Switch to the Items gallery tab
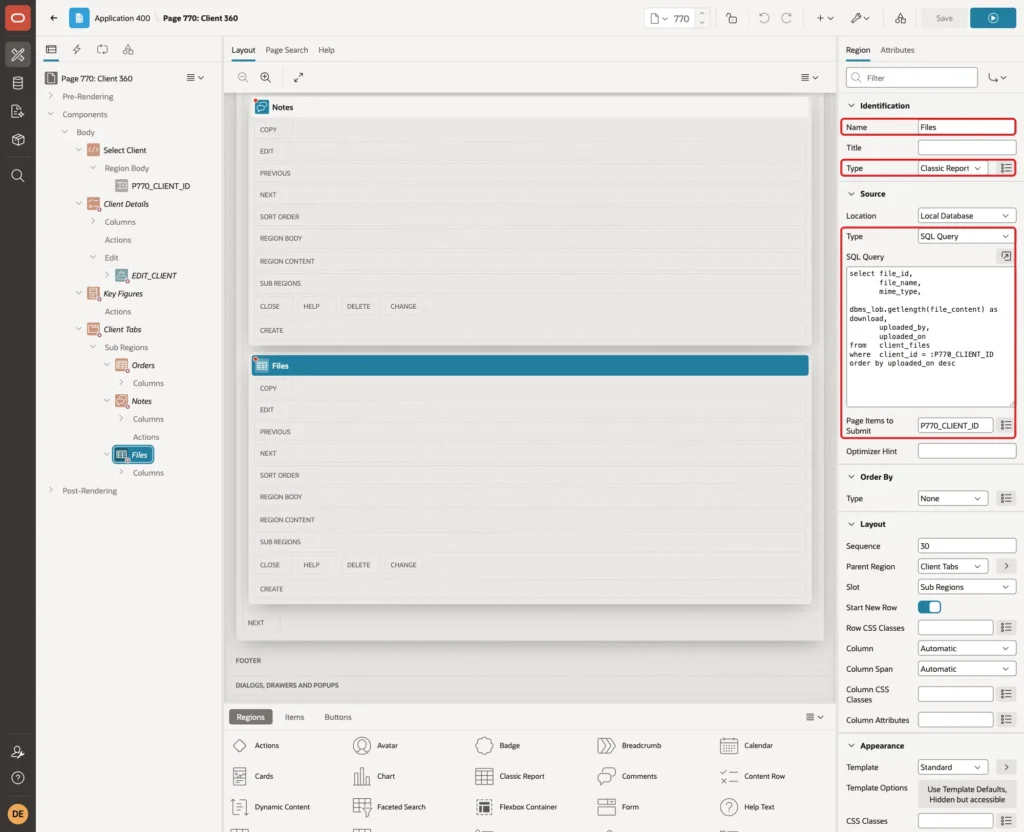 pos(295,717)
